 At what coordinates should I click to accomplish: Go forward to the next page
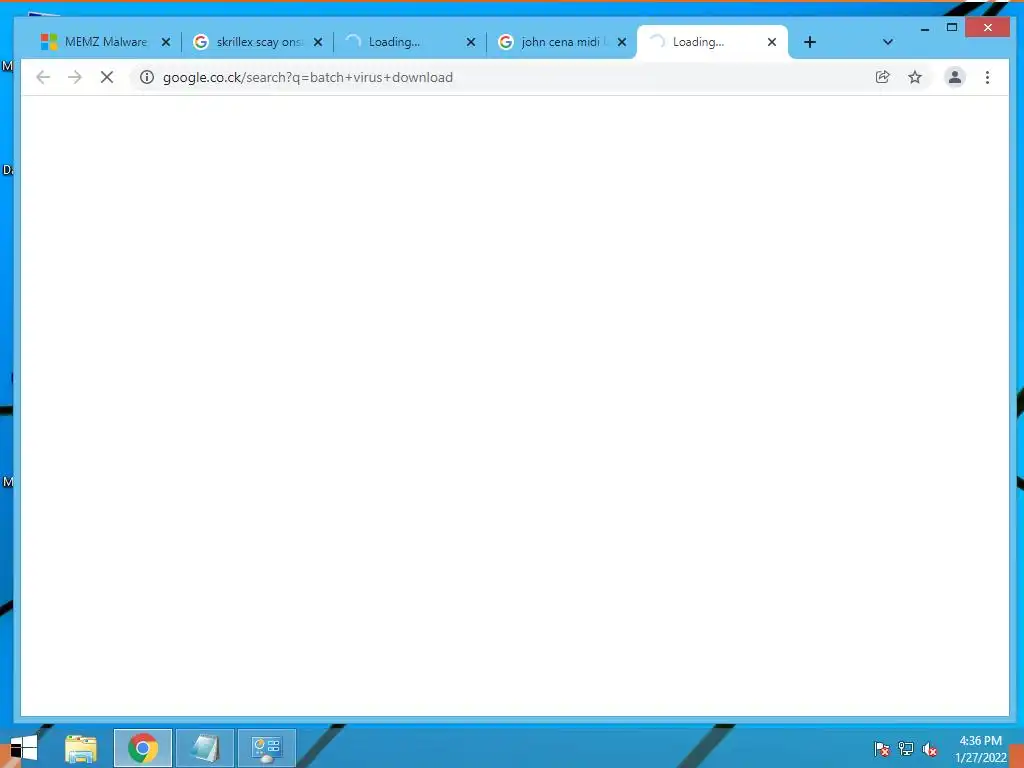pyautogui.click(x=74, y=77)
